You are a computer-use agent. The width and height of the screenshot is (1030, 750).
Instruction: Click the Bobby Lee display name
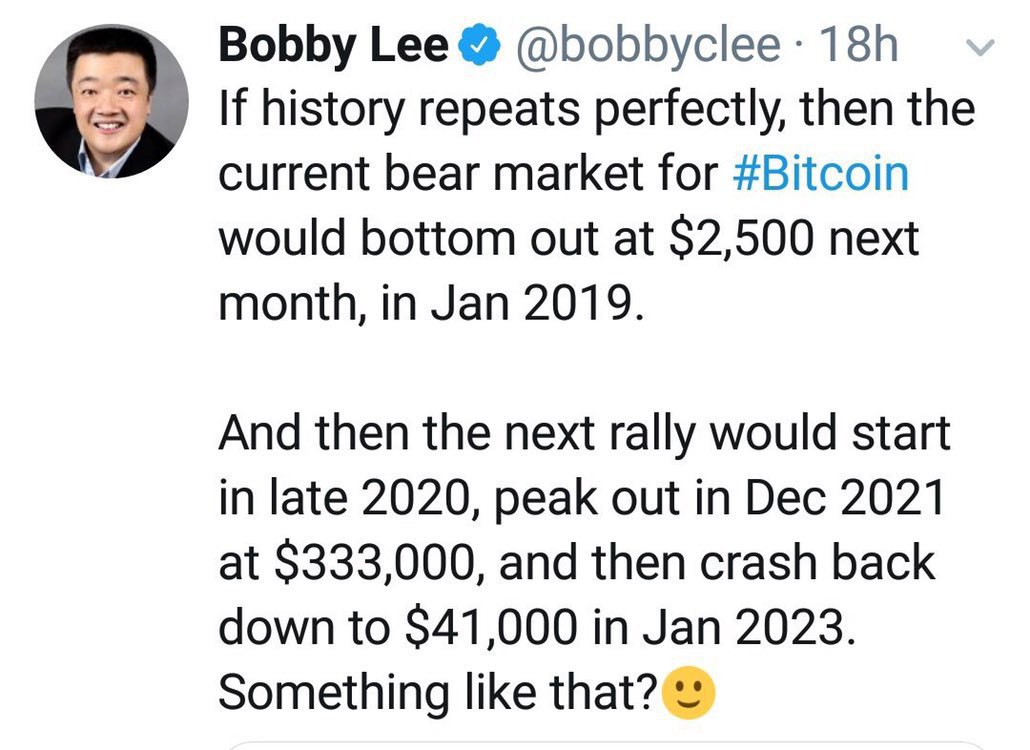click(x=333, y=45)
